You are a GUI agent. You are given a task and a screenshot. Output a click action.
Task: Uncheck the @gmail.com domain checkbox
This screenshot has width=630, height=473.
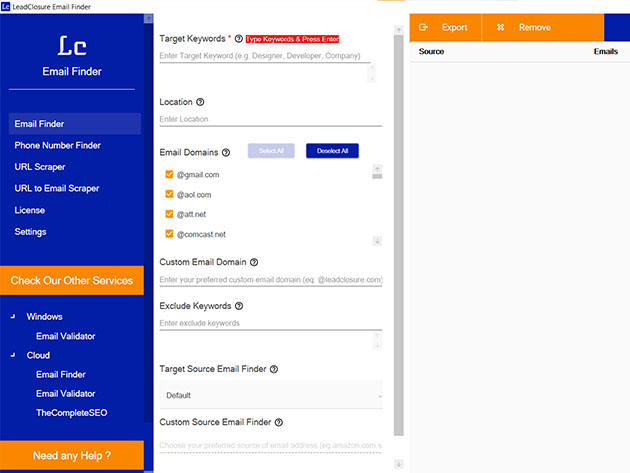click(170, 175)
